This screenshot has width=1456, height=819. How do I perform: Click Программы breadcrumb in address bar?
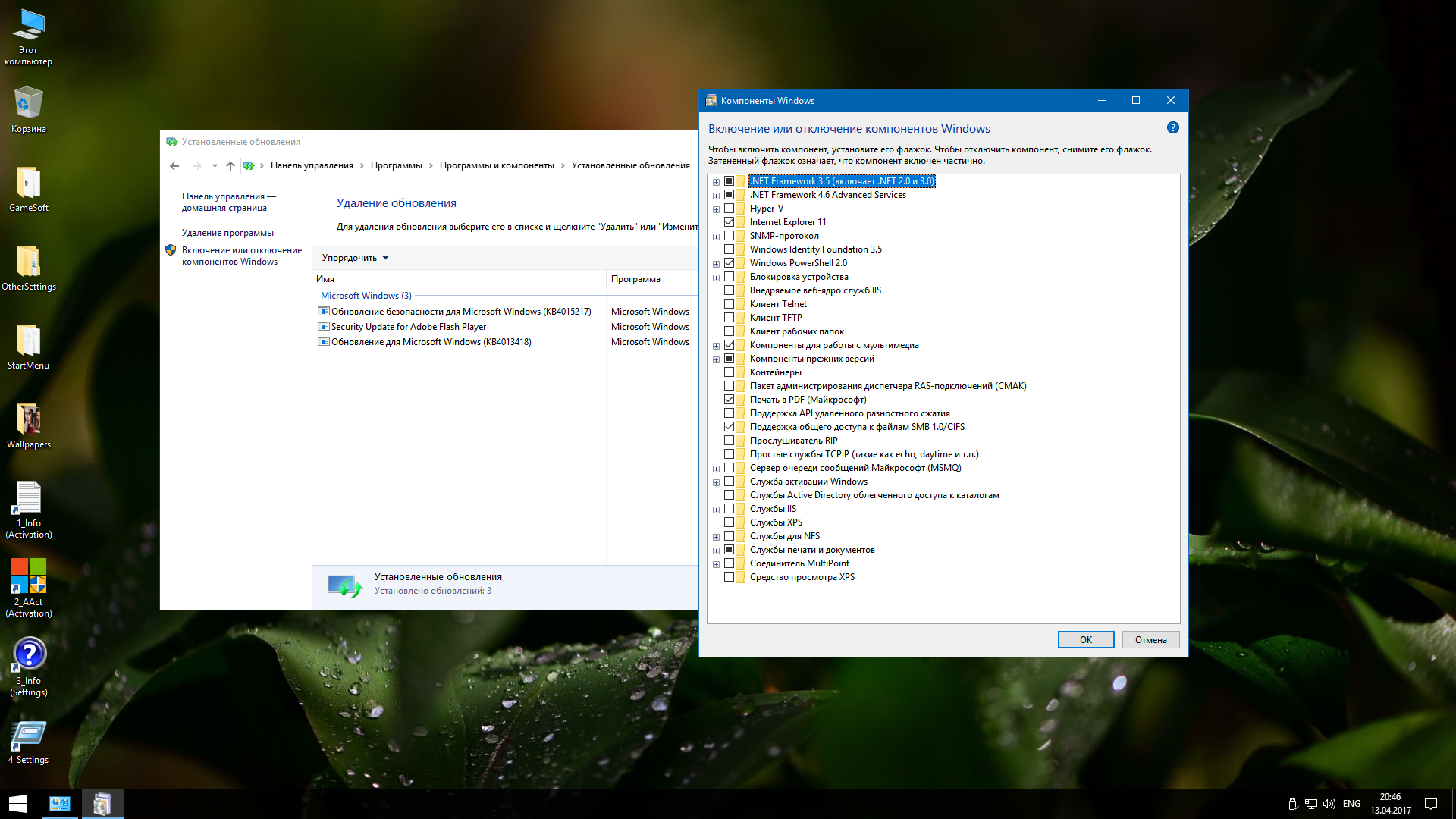pos(396,165)
